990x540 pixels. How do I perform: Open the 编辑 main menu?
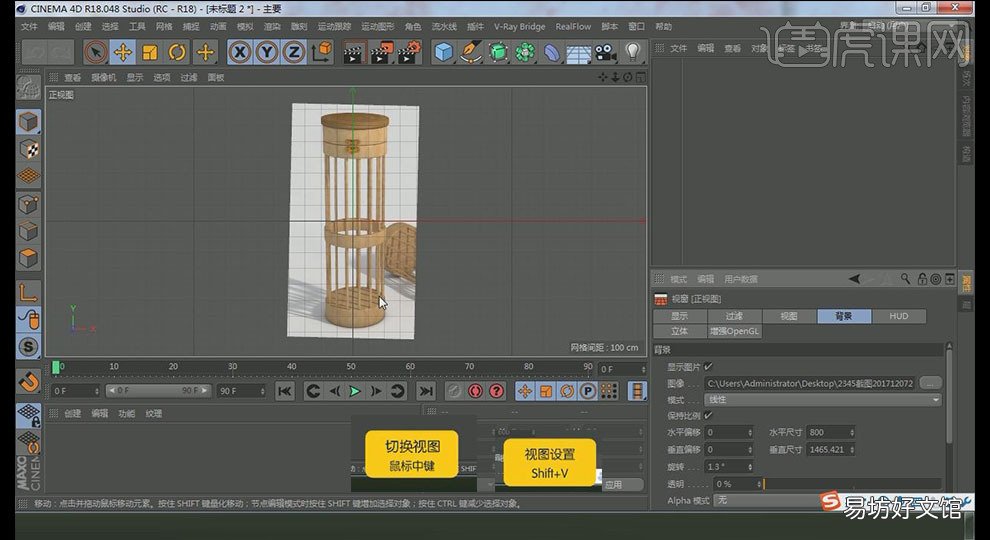pos(56,27)
